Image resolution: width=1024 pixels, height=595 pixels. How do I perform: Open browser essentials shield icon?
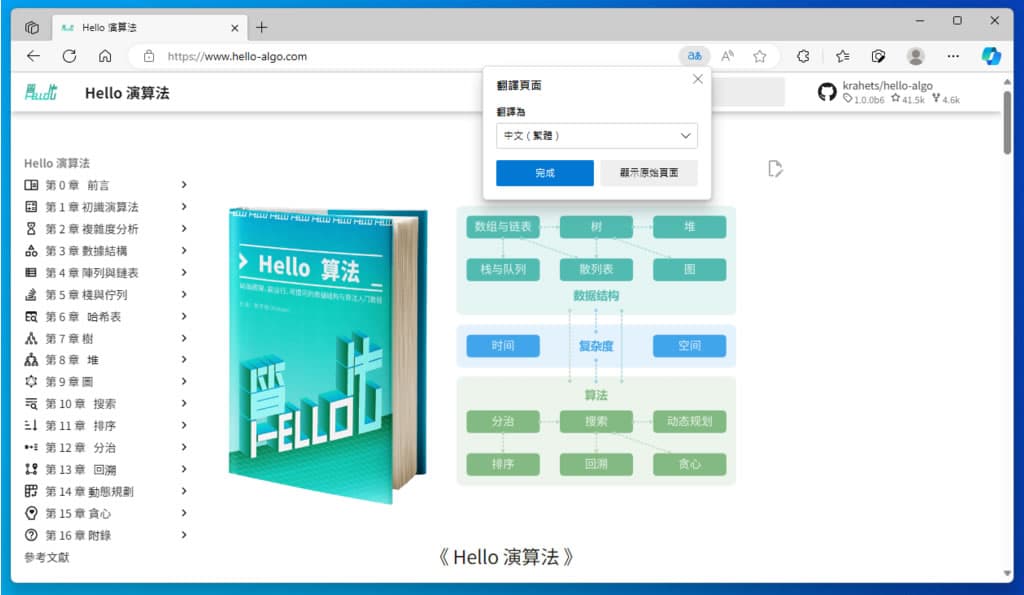878,56
